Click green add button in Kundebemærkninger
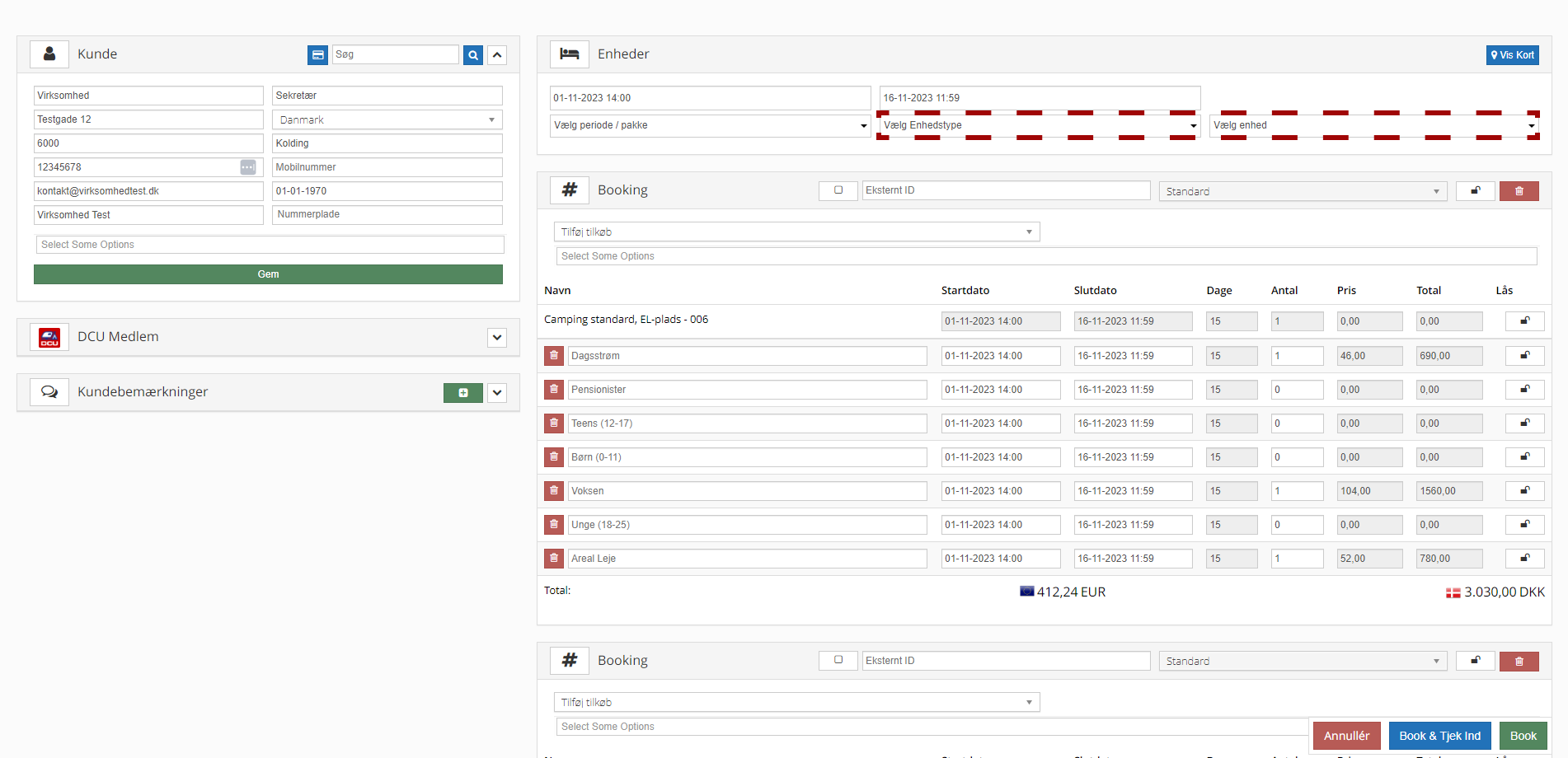1568x758 pixels. pyautogui.click(x=462, y=393)
